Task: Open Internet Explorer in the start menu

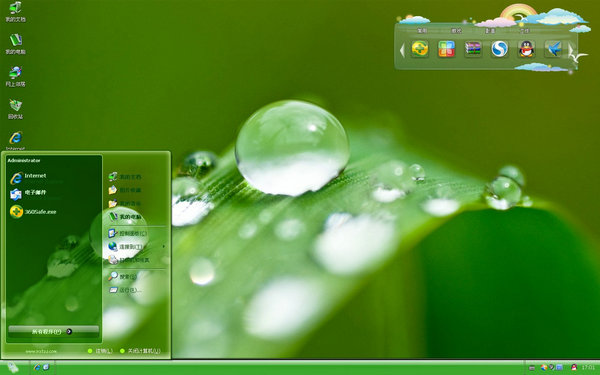Action: [x=28, y=177]
